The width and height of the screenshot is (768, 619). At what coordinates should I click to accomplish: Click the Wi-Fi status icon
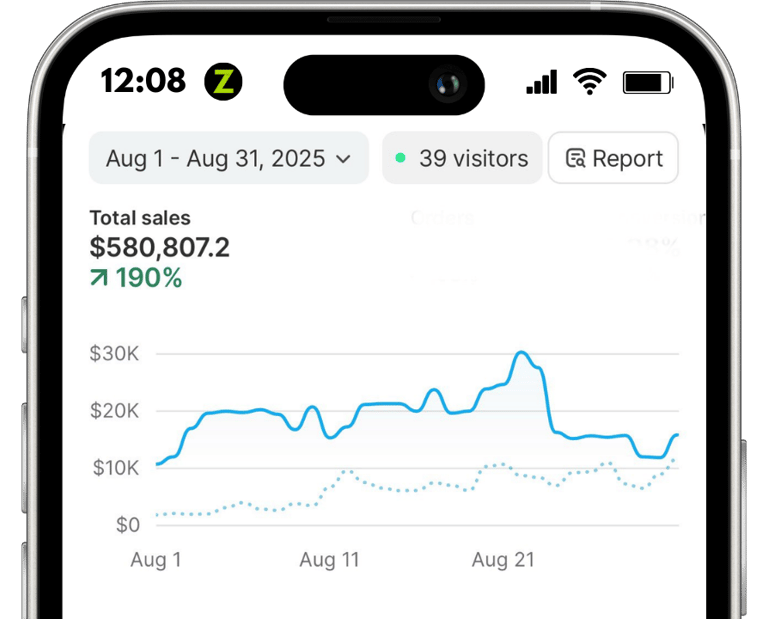coord(590,81)
